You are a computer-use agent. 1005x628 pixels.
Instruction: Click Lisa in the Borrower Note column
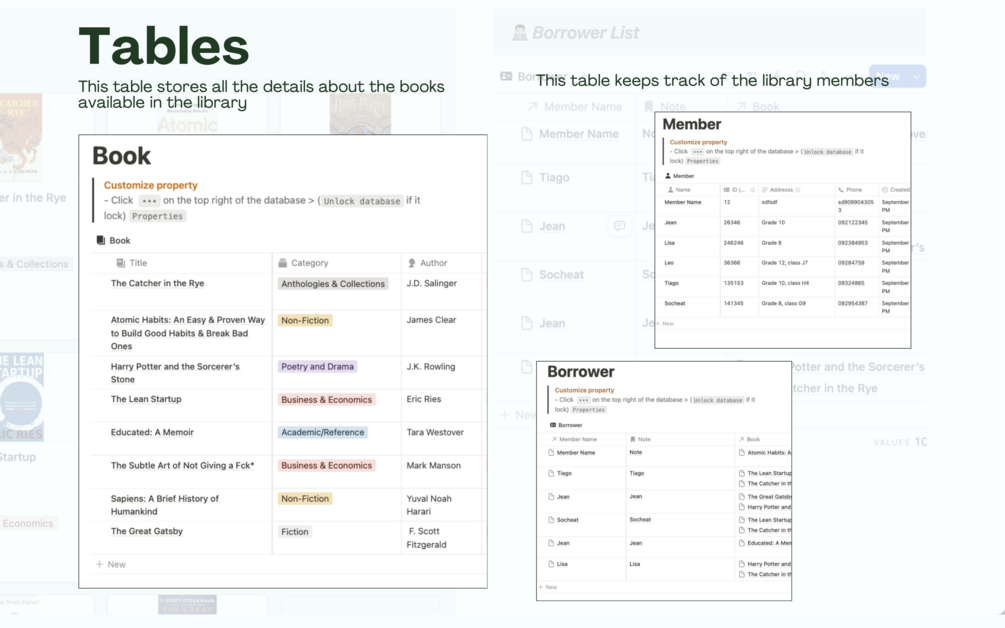(635, 564)
